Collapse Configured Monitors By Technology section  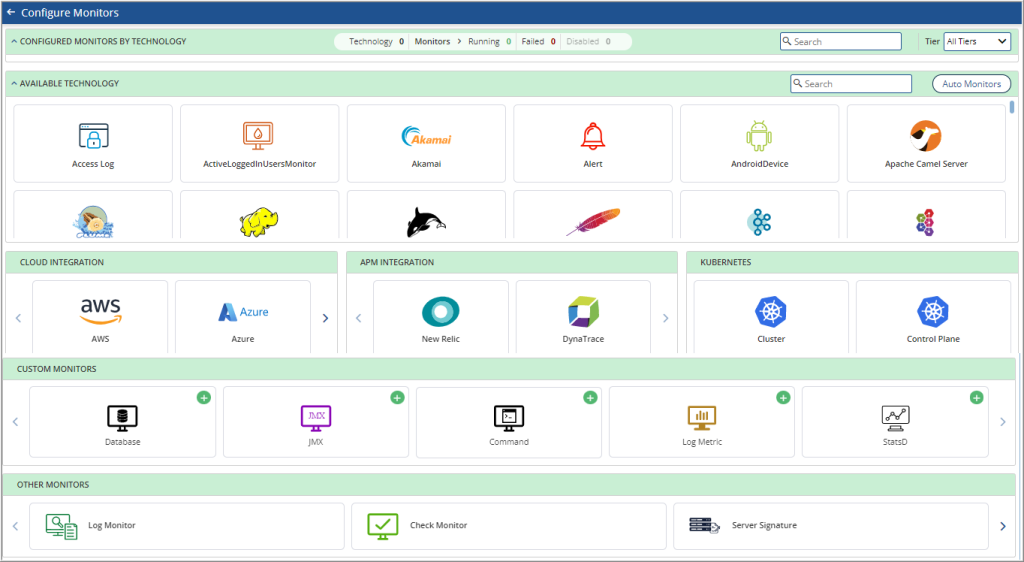tap(14, 41)
